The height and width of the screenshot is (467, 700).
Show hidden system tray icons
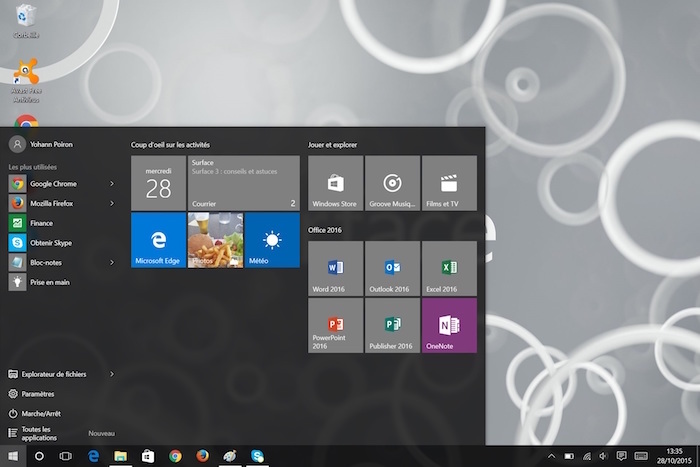tap(551, 456)
